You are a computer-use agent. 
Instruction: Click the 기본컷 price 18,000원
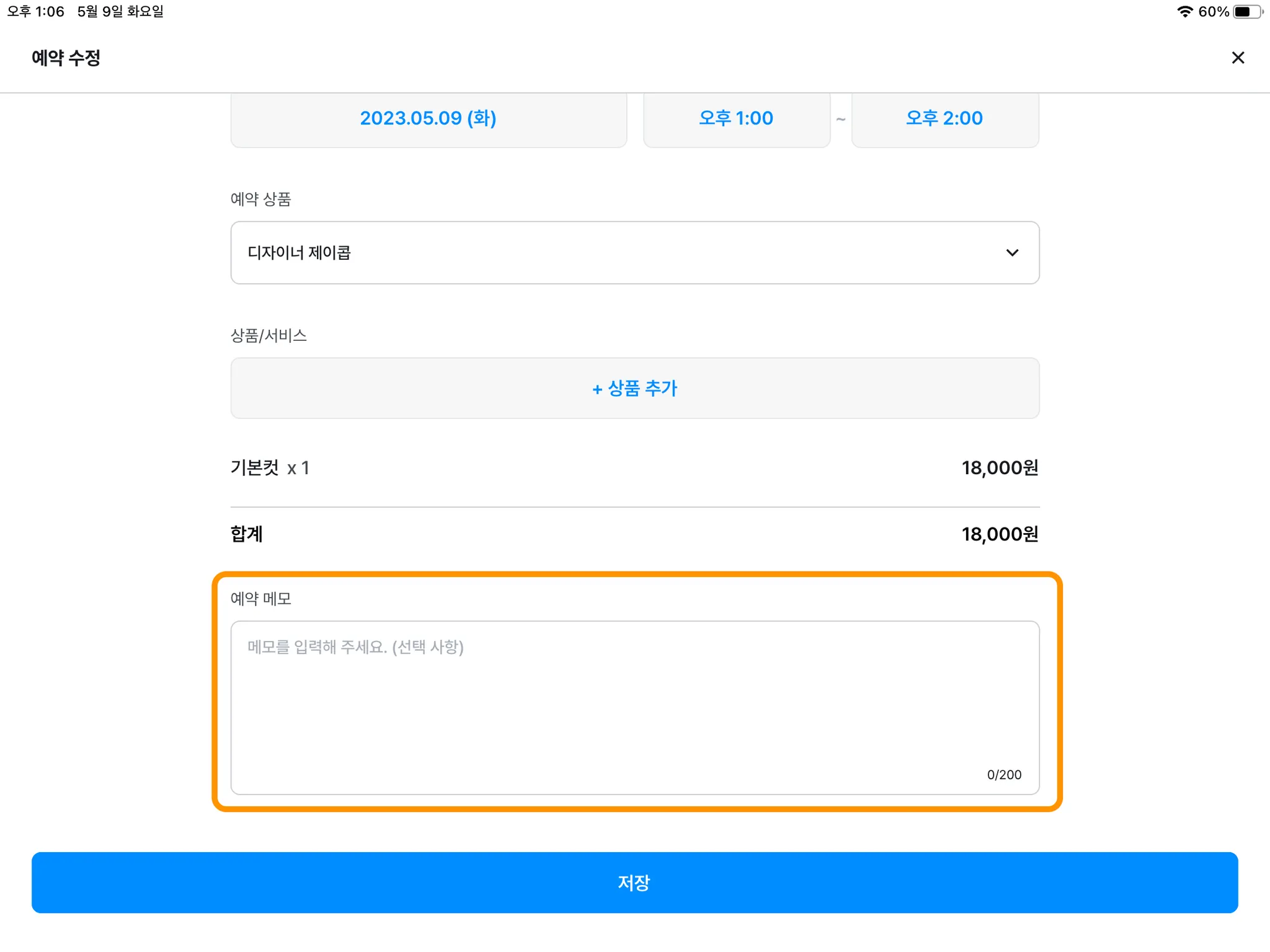point(999,468)
